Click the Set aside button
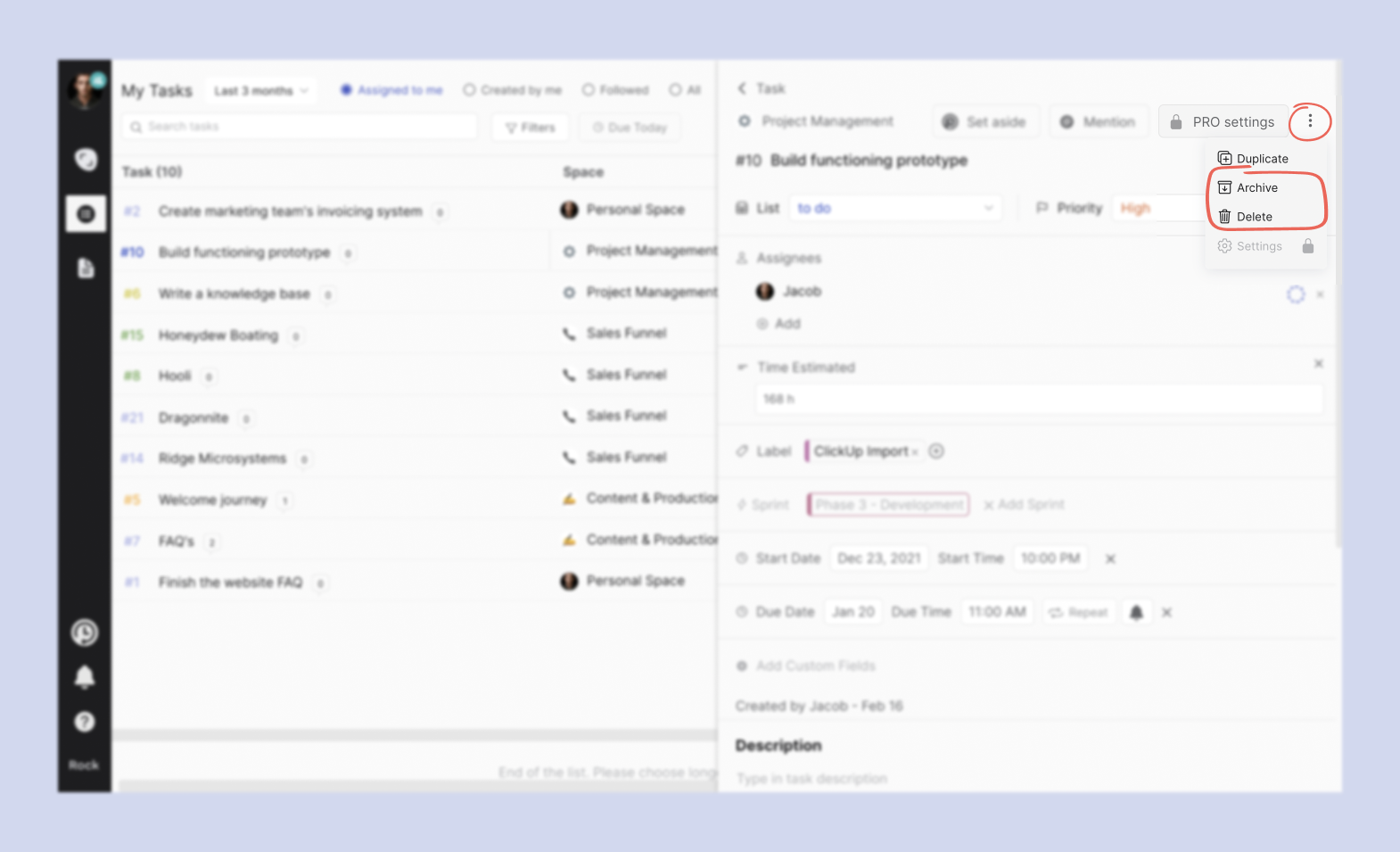Screen dimensions: 1400x852 985,122
